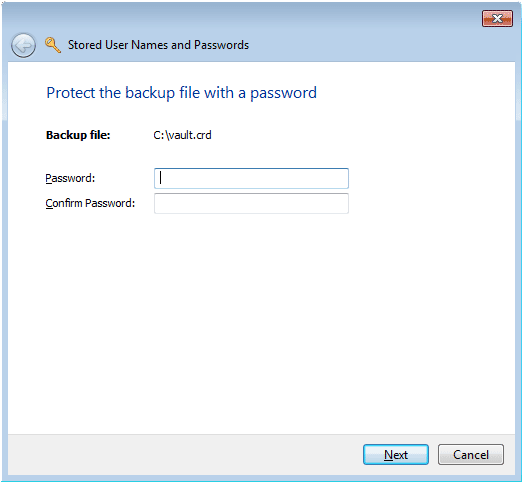Click the word "password" in blue heading

pos(283,93)
